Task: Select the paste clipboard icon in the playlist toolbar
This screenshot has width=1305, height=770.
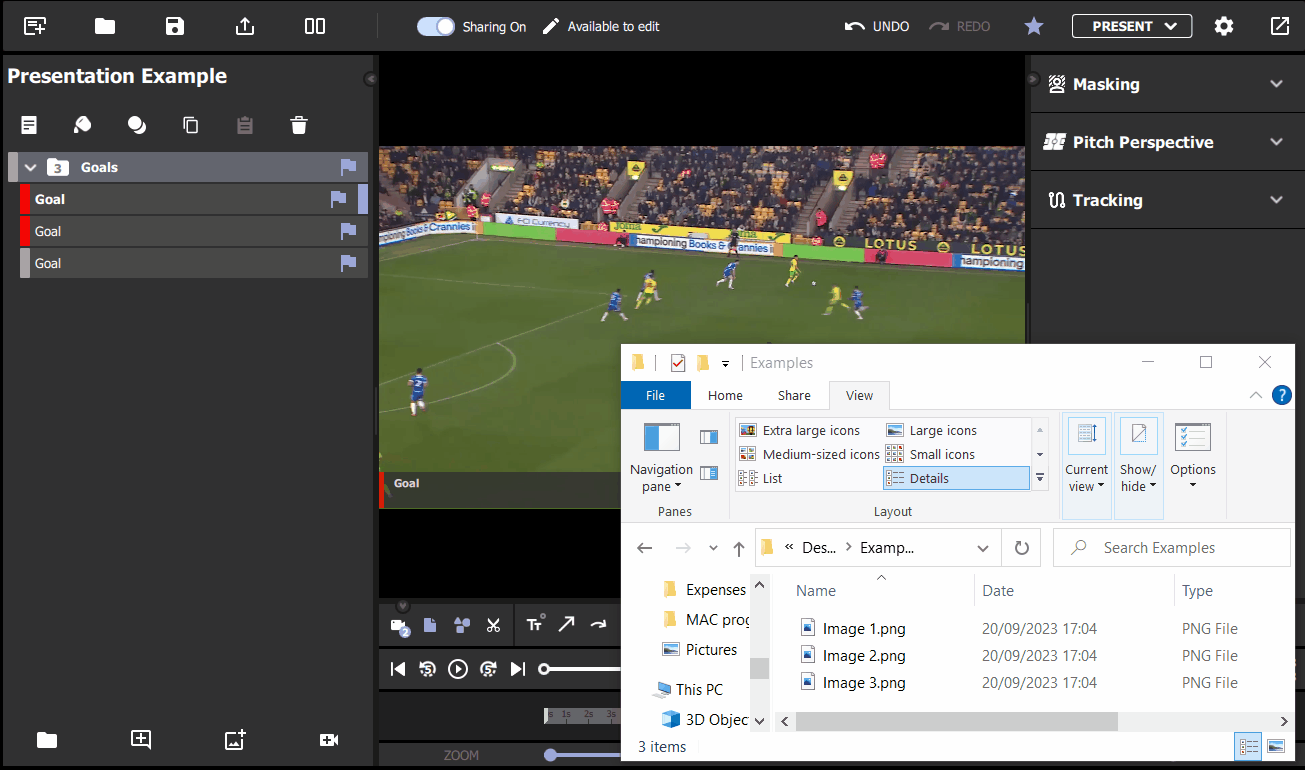Action: coord(243,124)
